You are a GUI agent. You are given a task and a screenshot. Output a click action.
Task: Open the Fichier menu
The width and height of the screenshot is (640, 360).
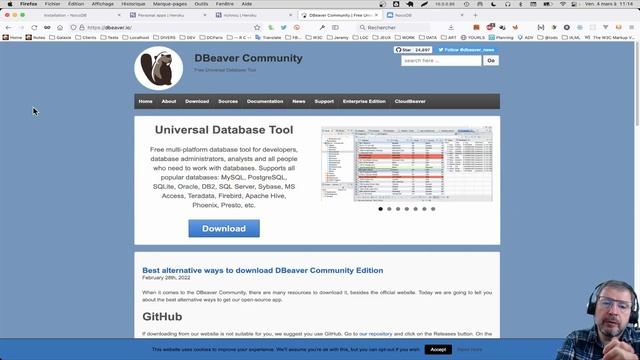coord(52,4)
